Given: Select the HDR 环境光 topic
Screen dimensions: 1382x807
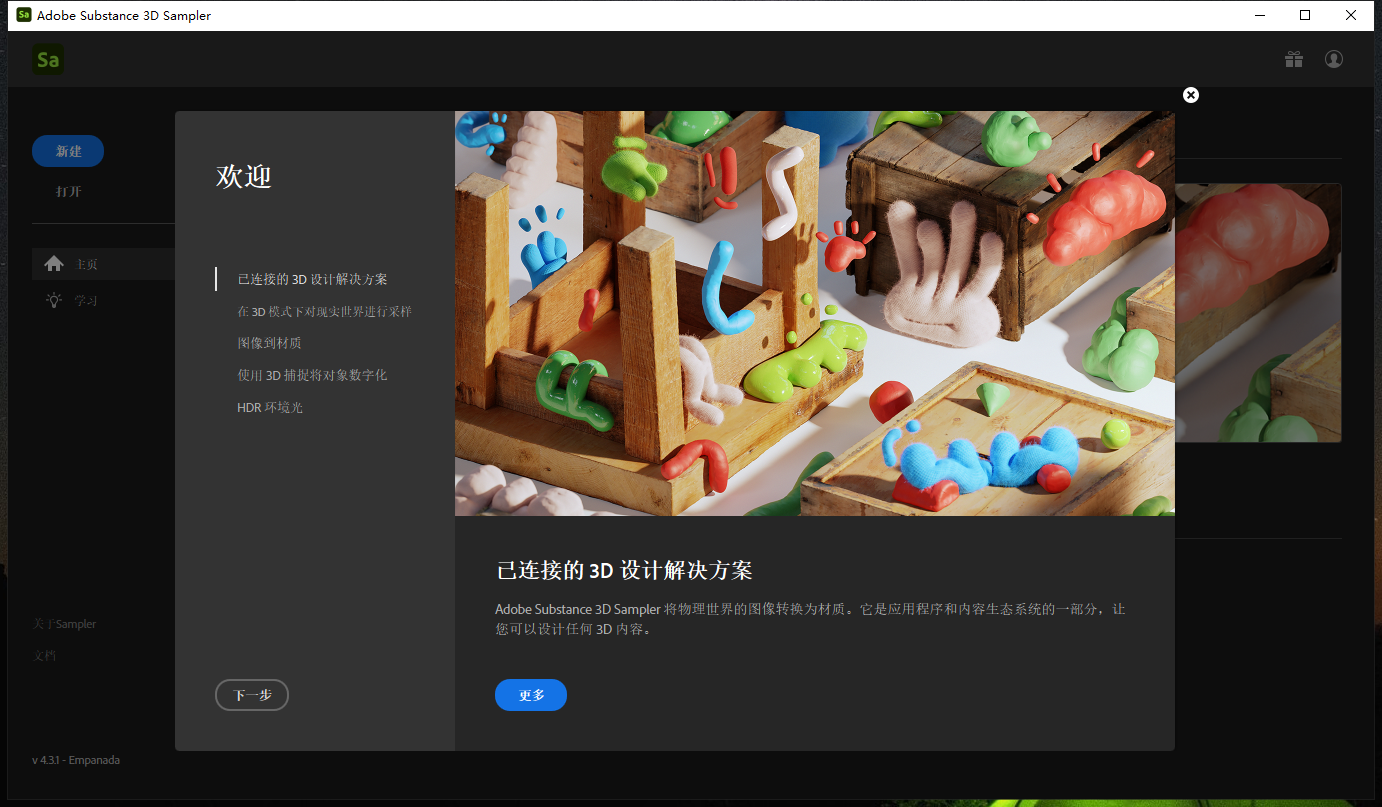Looking at the screenshot, I should [269, 407].
